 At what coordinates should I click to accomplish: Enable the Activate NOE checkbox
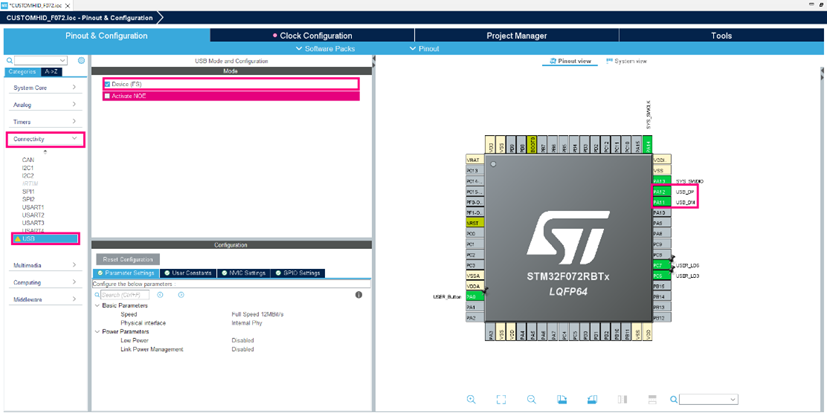click(107, 96)
